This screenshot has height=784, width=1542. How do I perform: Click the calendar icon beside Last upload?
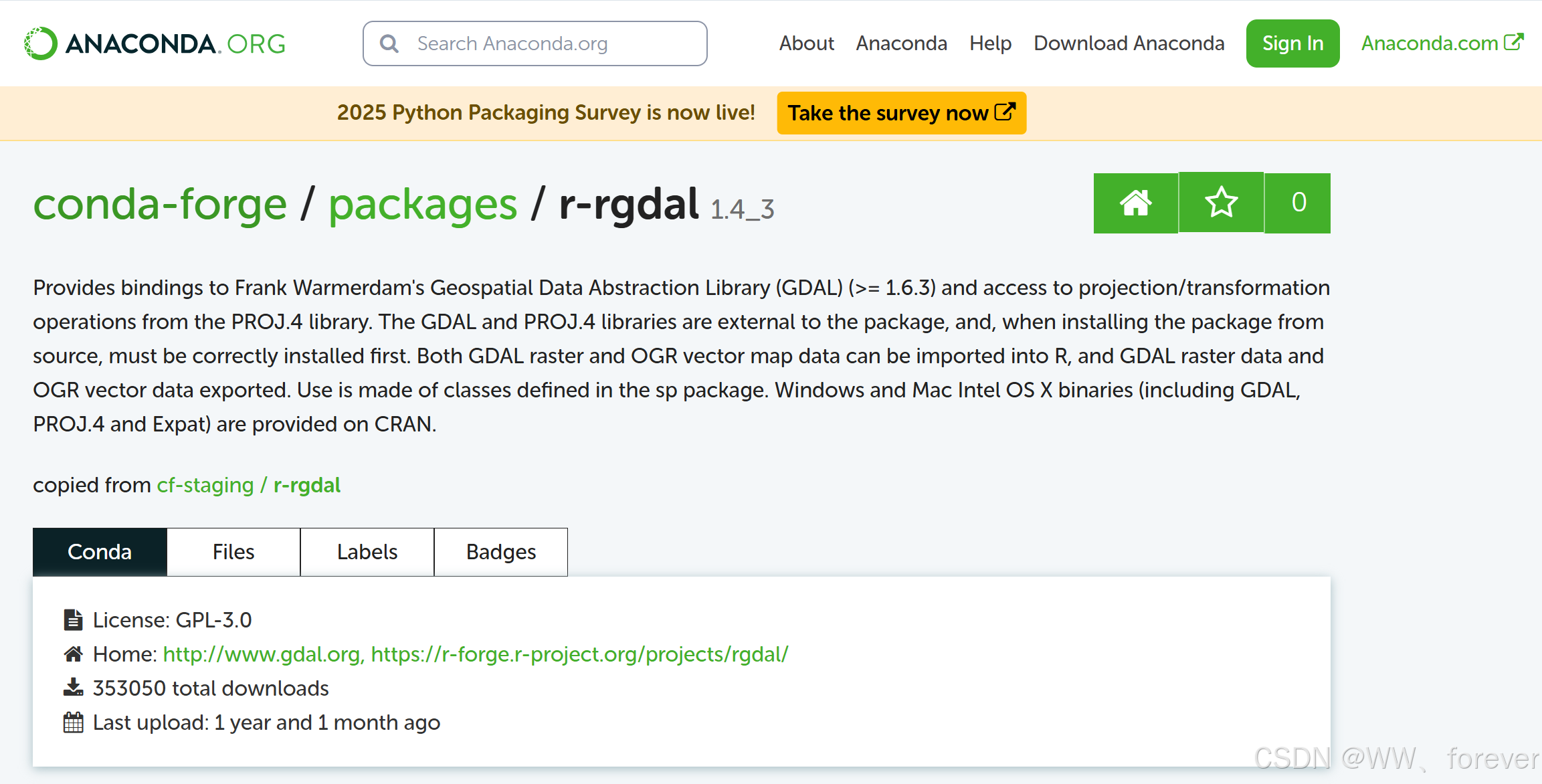pyautogui.click(x=73, y=722)
